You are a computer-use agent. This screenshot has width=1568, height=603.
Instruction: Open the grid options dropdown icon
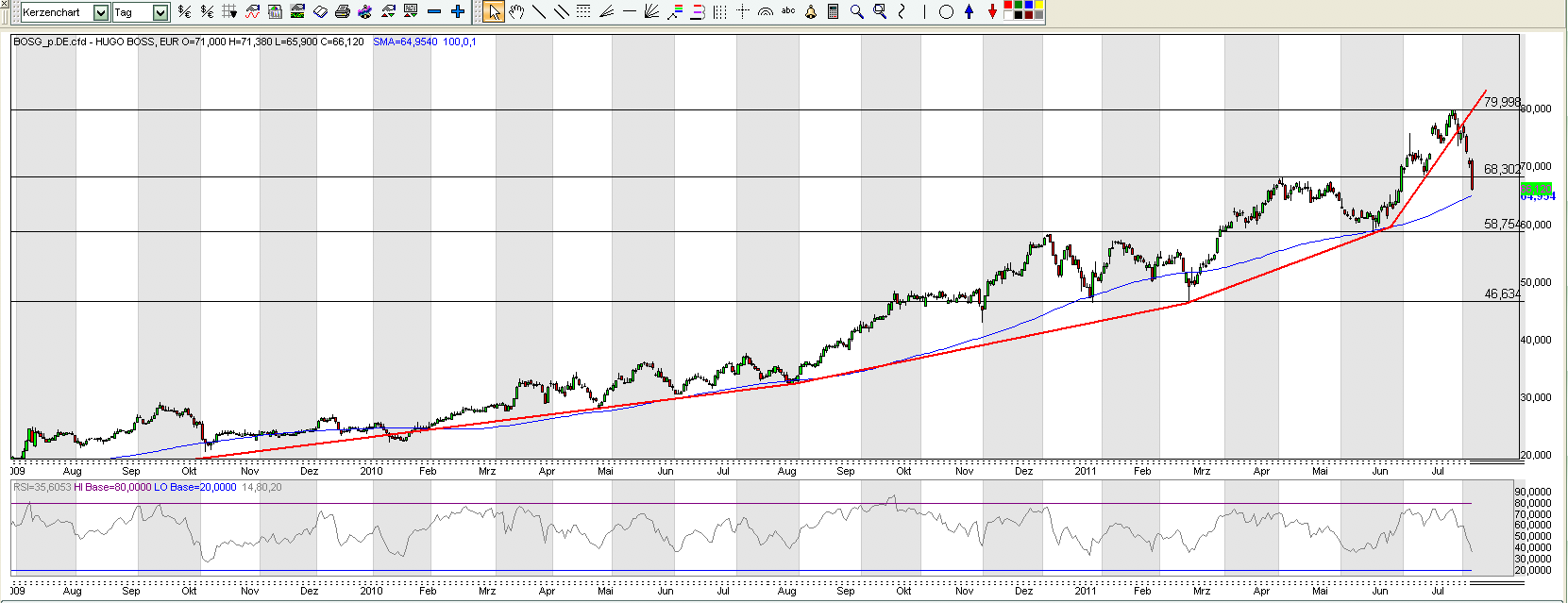click(x=229, y=11)
